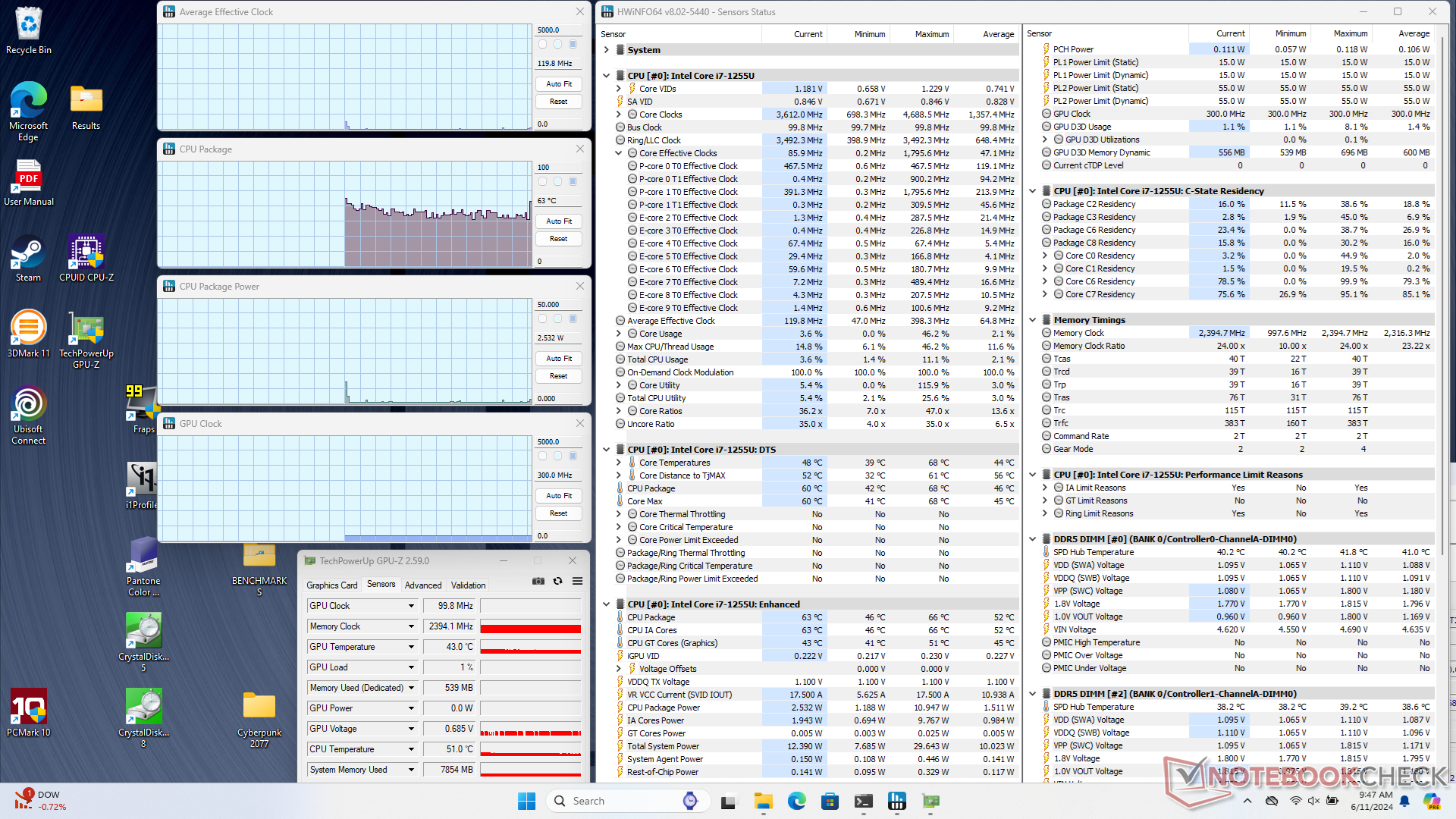This screenshot has height=819, width=1456.
Task: Open Microsoft Store from the taskbar
Action: (830, 801)
